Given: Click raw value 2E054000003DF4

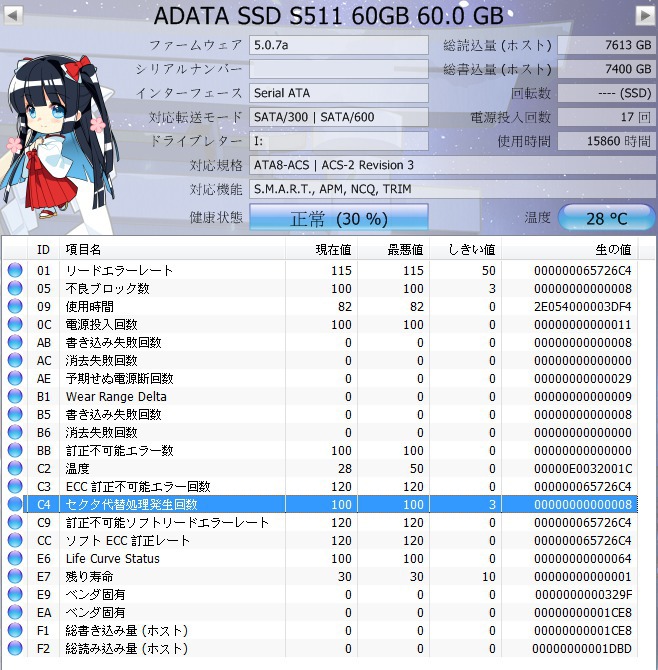Looking at the screenshot, I should click(583, 306).
